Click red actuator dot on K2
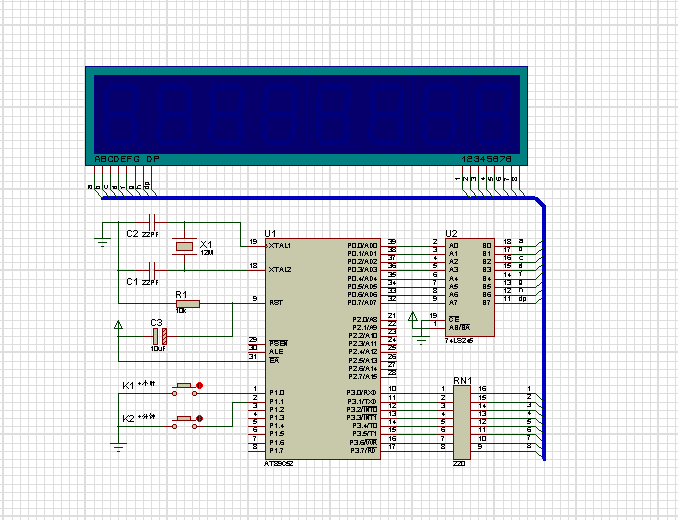This screenshot has width=678, height=520. [200, 418]
